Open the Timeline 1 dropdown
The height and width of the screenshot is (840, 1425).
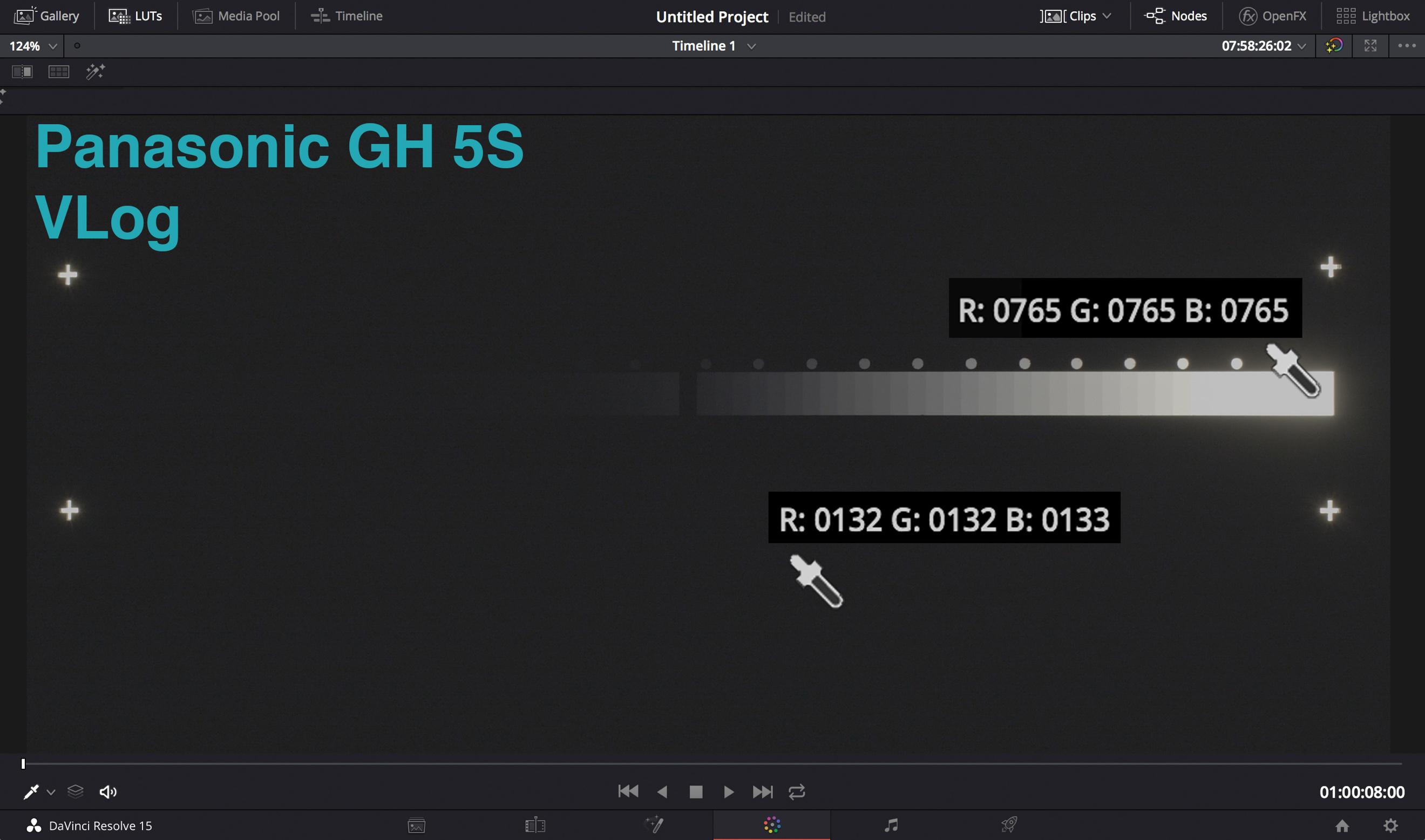(751, 46)
